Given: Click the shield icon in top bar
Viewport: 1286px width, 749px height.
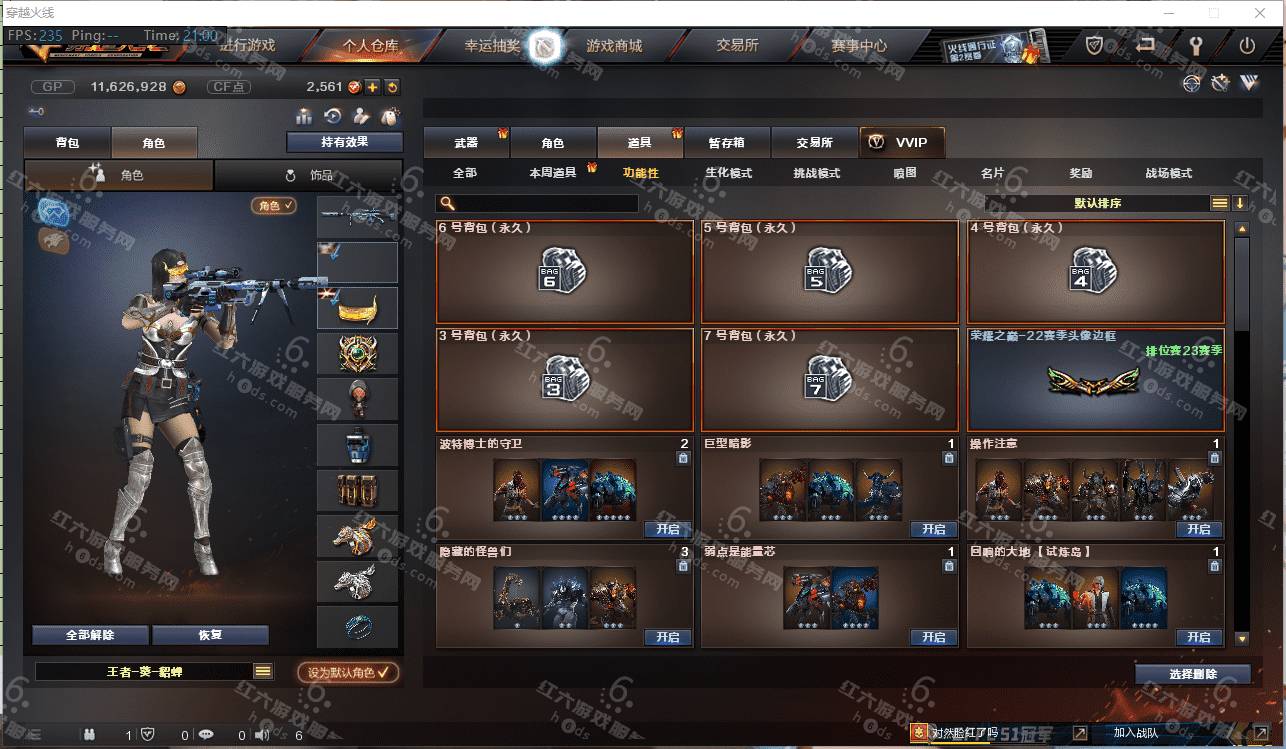Looking at the screenshot, I should 1095,45.
